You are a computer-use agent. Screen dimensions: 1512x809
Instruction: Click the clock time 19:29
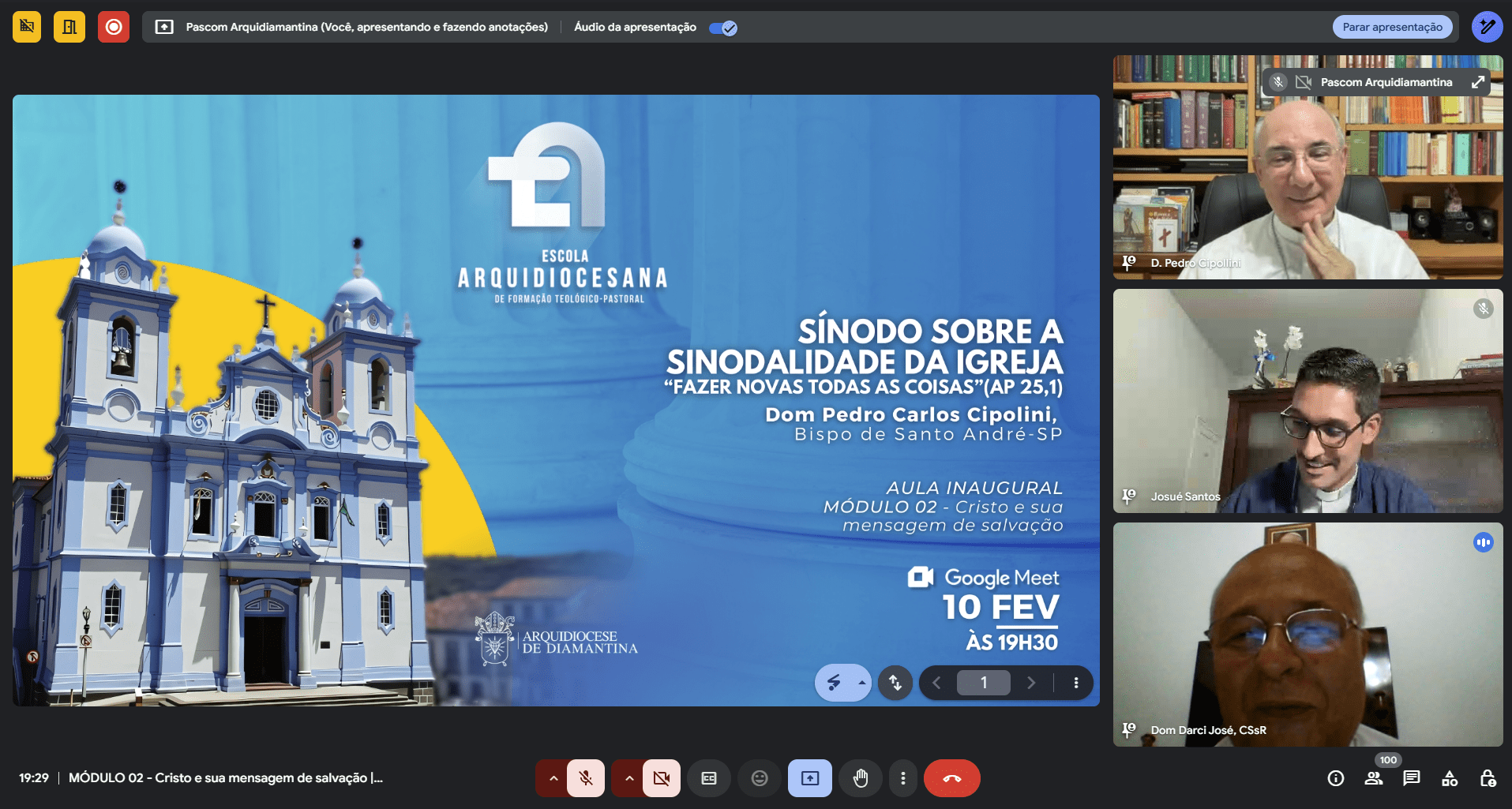coord(34,777)
